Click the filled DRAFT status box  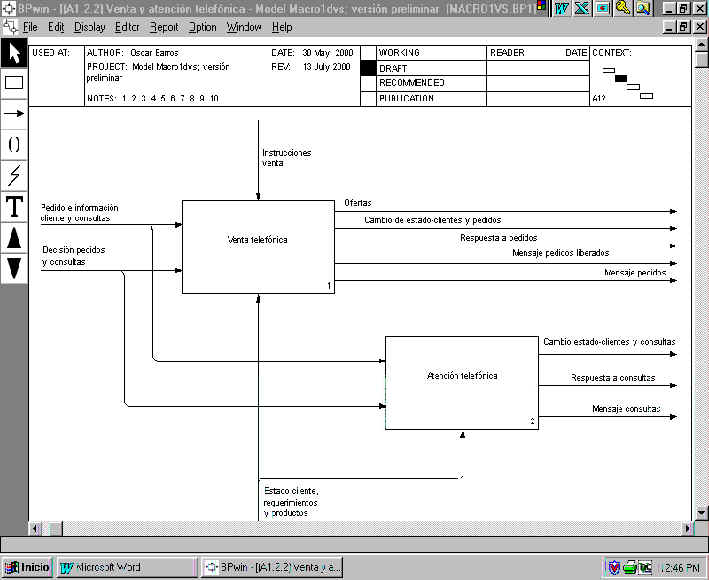pyautogui.click(x=369, y=68)
